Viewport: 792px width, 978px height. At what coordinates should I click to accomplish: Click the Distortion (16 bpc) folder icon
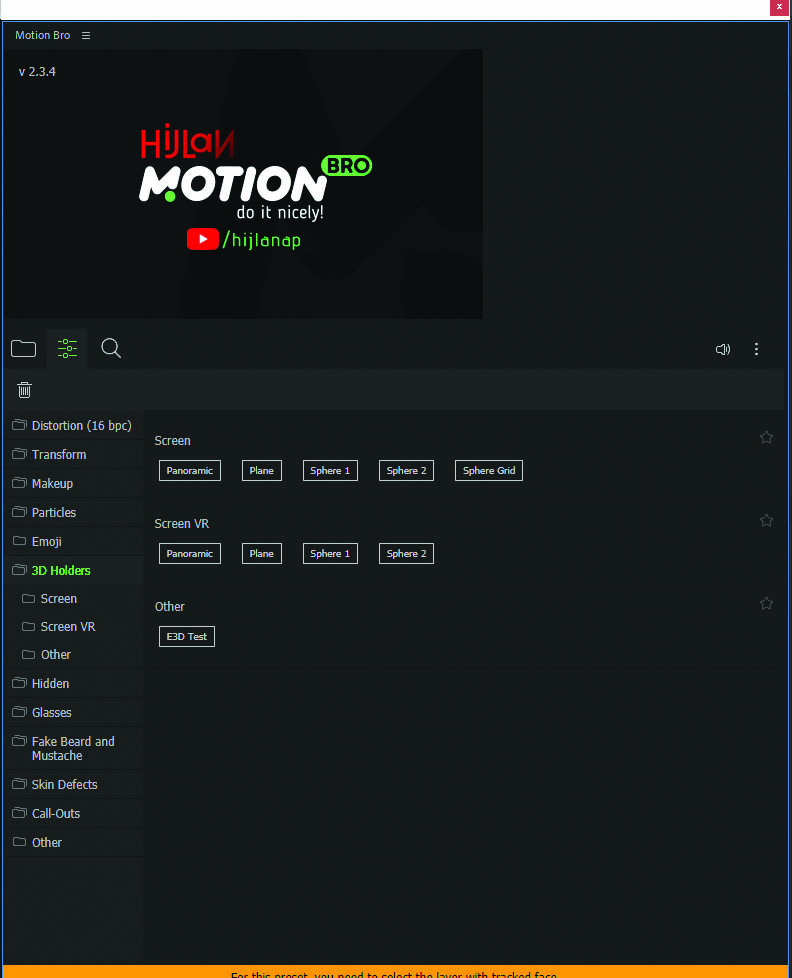point(19,425)
